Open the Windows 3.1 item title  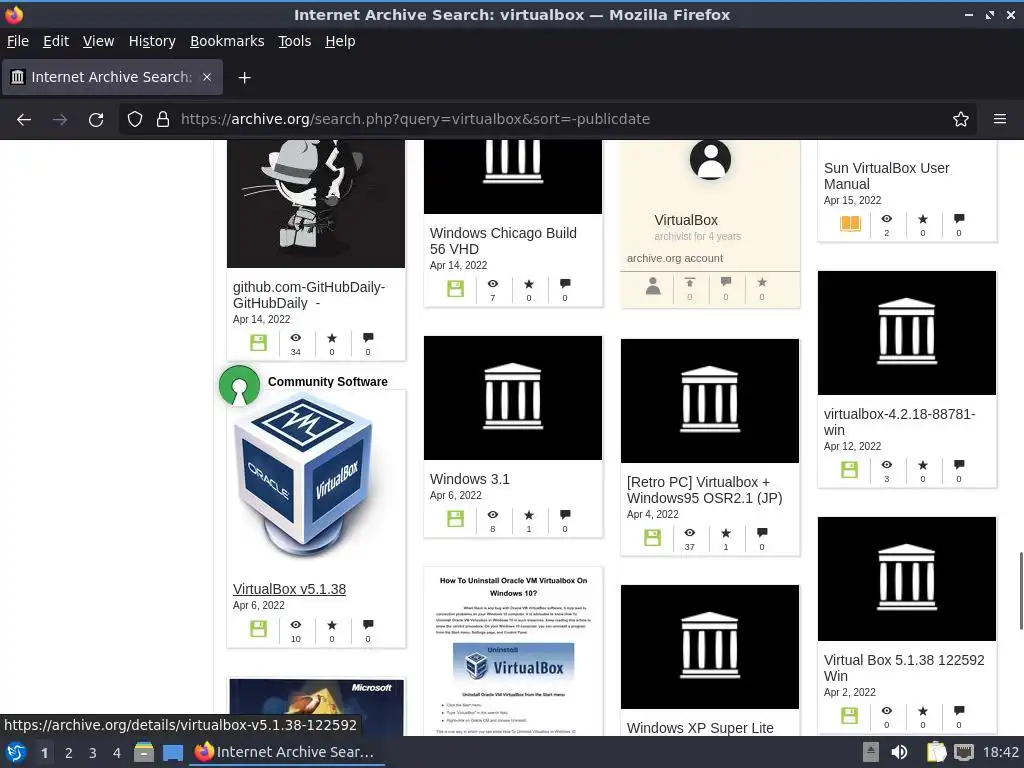coord(470,479)
